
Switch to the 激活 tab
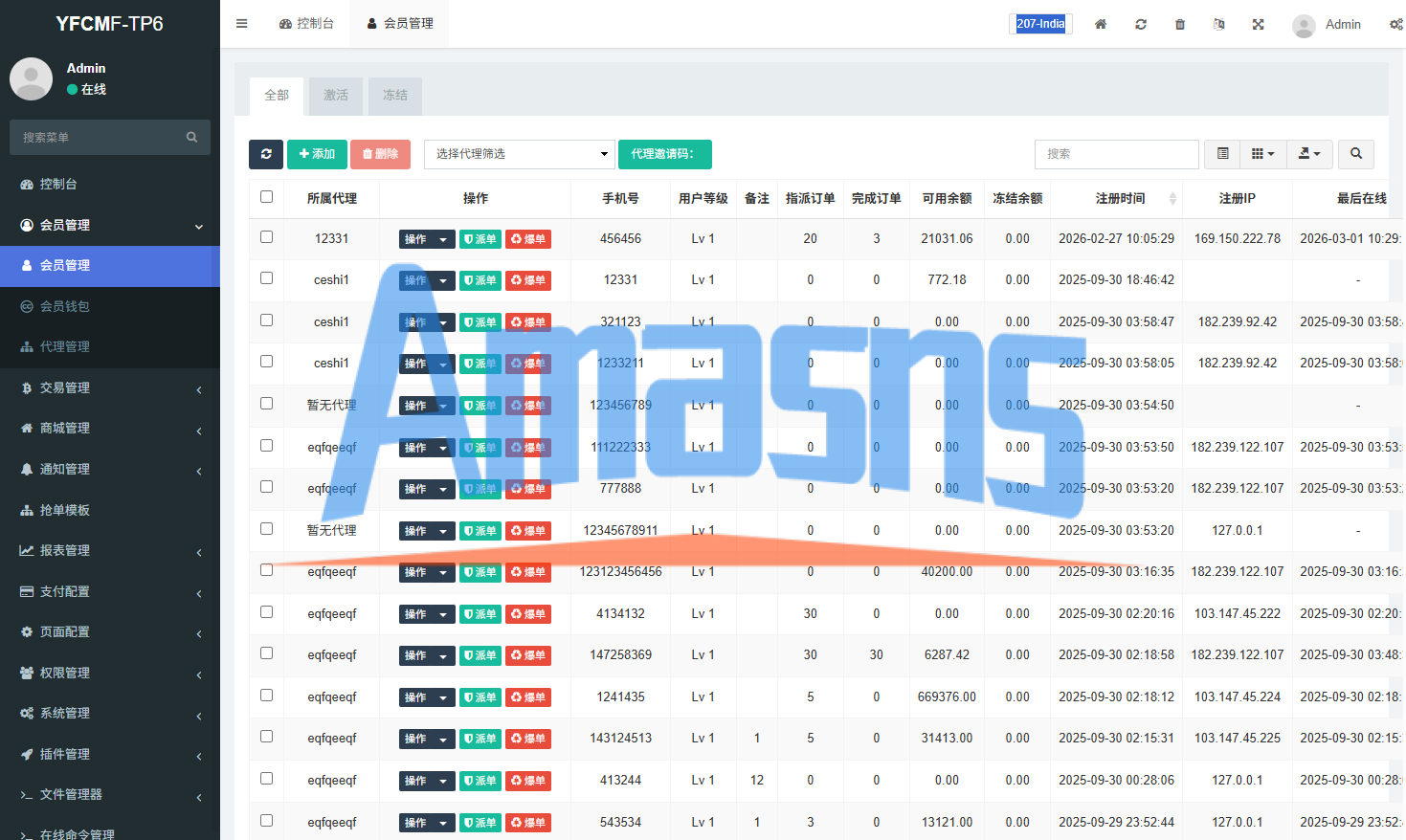pyautogui.click(x=336, y=96)
